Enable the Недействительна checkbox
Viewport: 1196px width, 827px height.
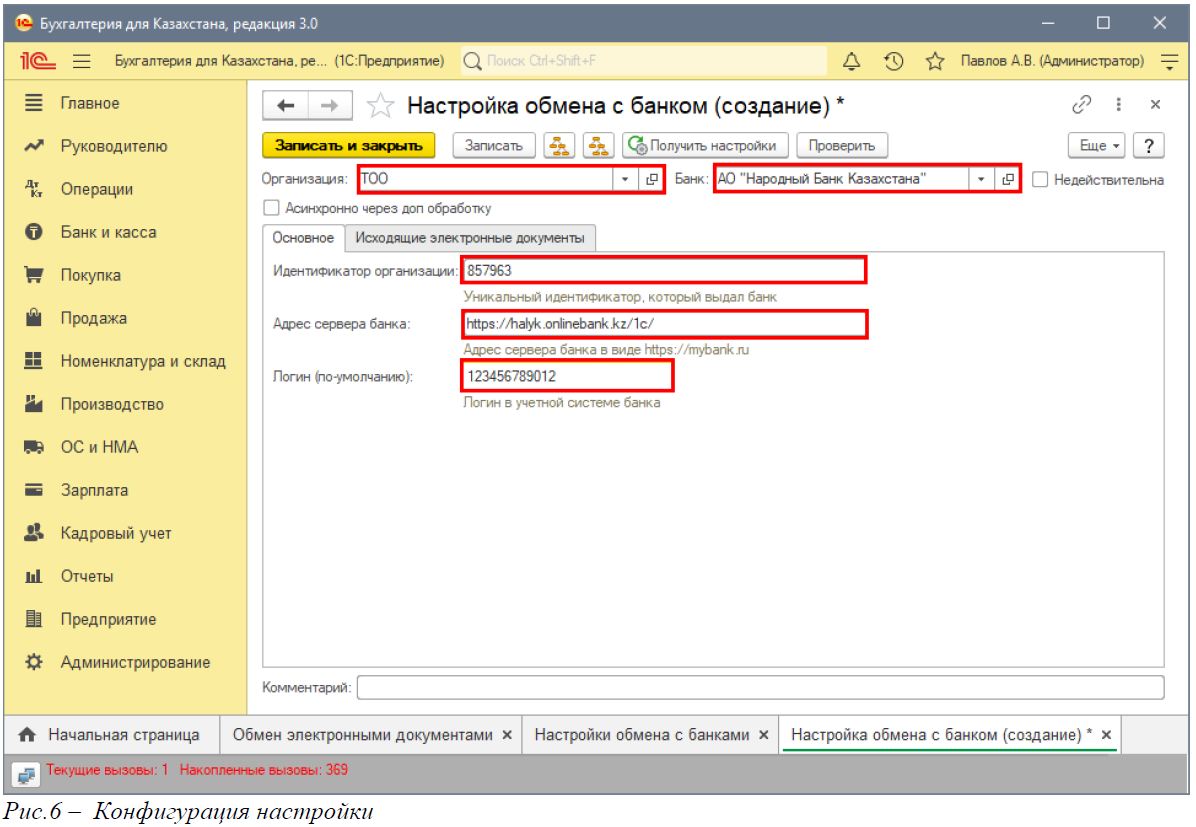coord(1040,180)
